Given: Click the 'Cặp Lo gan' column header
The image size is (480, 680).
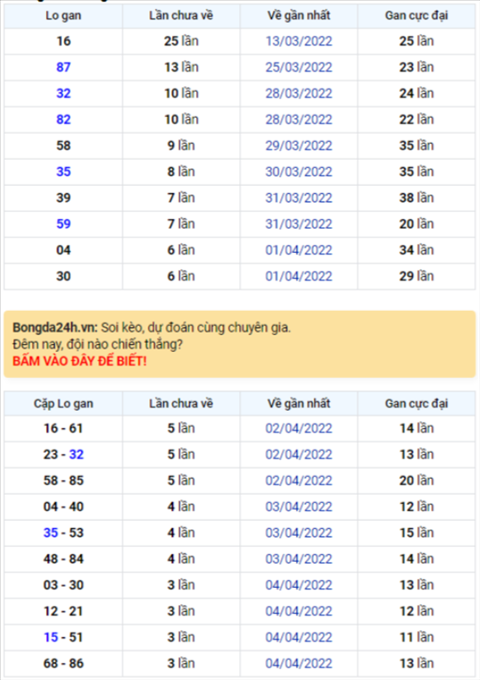Looking at the screenshot, I should pyautogui.click(x=63, y=404).
